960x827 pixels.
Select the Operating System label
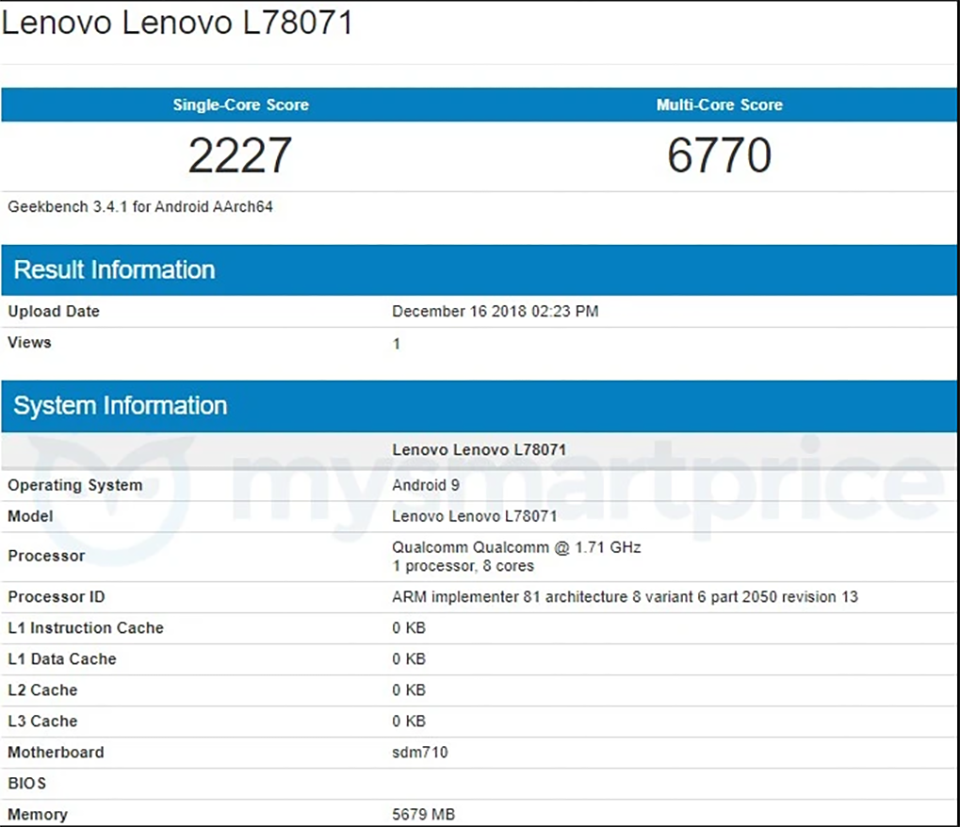75,485
